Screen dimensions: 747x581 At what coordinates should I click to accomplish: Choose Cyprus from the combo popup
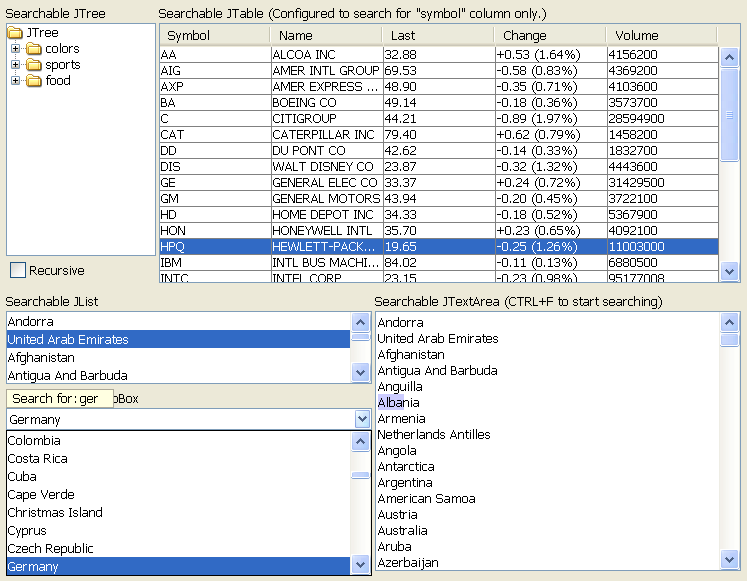179,530
